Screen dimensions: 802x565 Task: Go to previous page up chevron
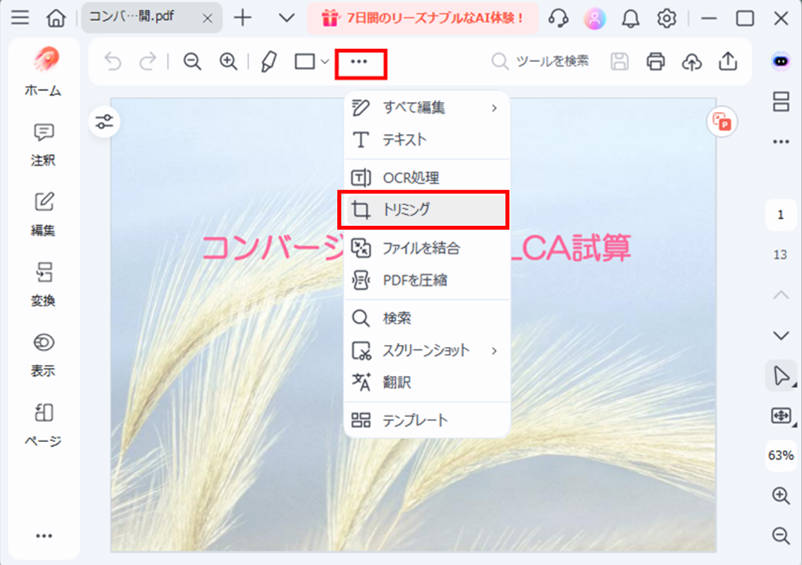tap(781, 295)
